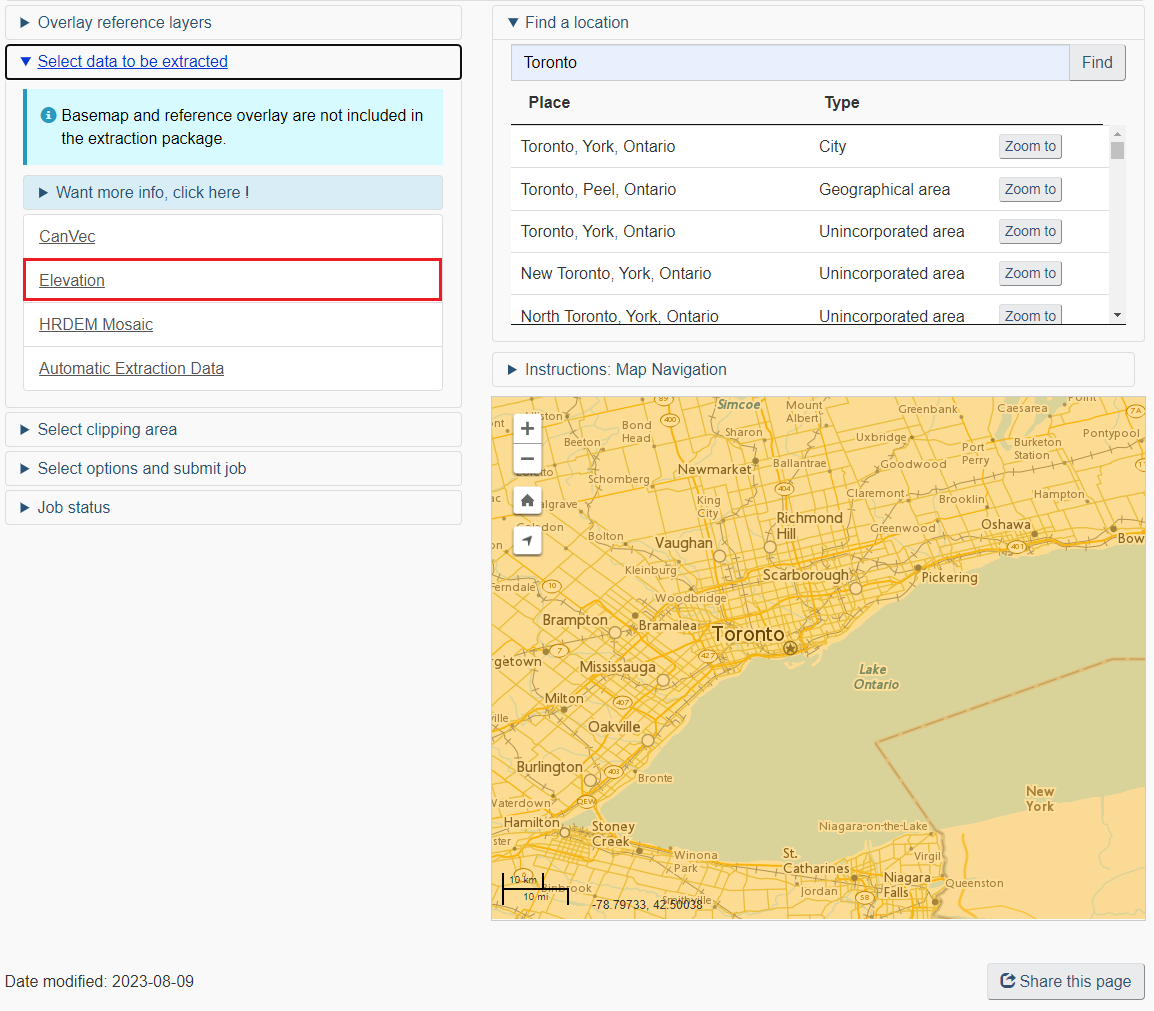Zoom to Toronto, Peel, Ontario
Image resolution: width=1154 pixels, height=1011 pixels.
1030,189
